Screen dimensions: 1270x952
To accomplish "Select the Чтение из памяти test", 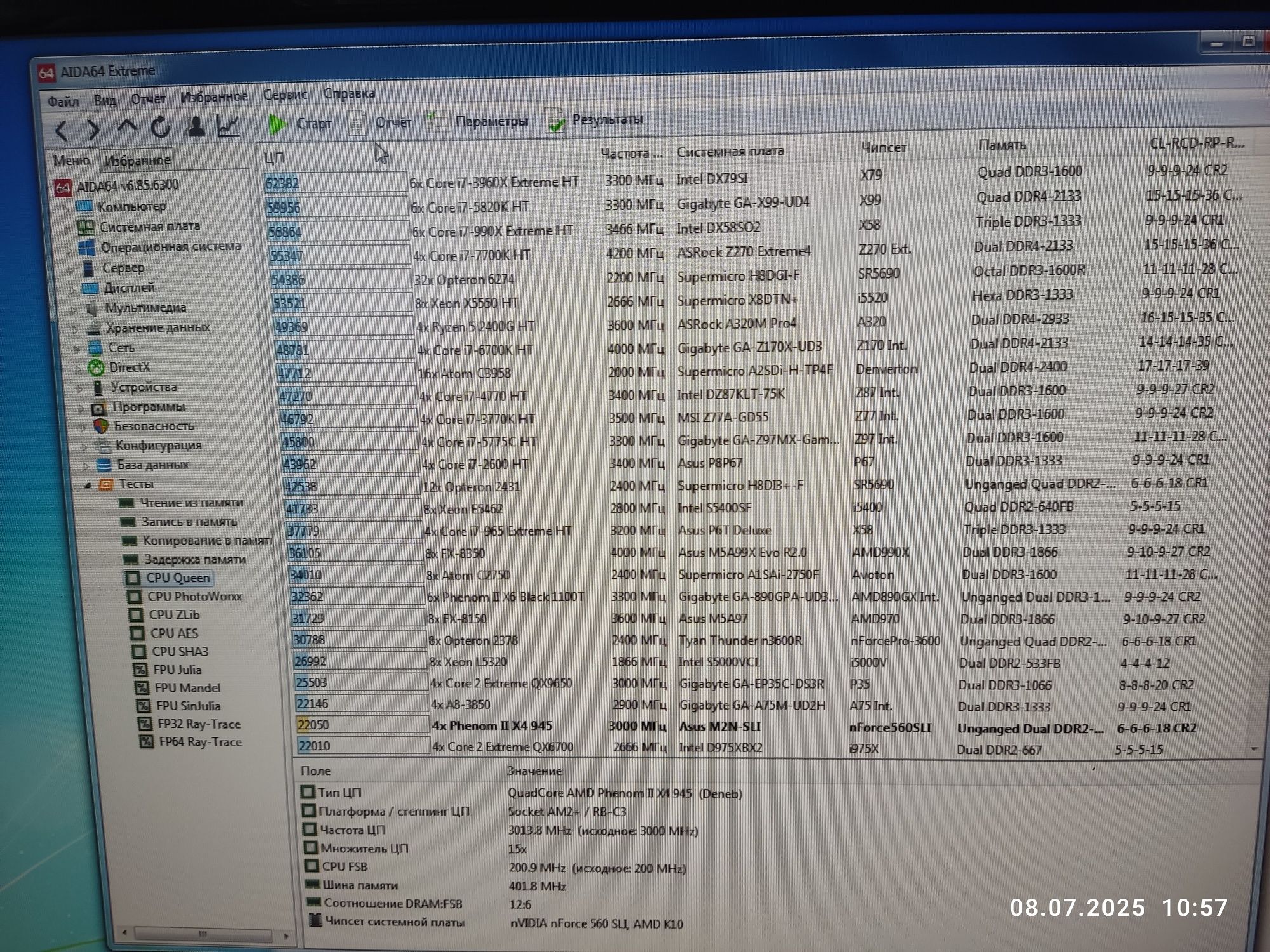I will pos(191,503).
